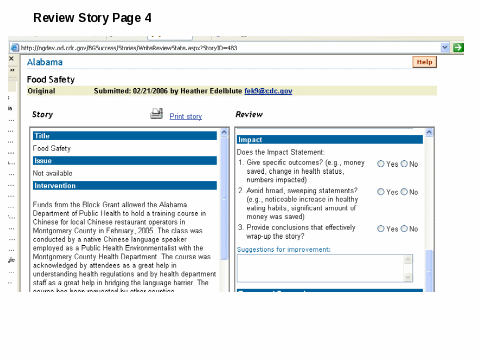The height and width of the screenshot is (360, 480).
Task: Close the side panel with the X
Action: tap(11, 59)
